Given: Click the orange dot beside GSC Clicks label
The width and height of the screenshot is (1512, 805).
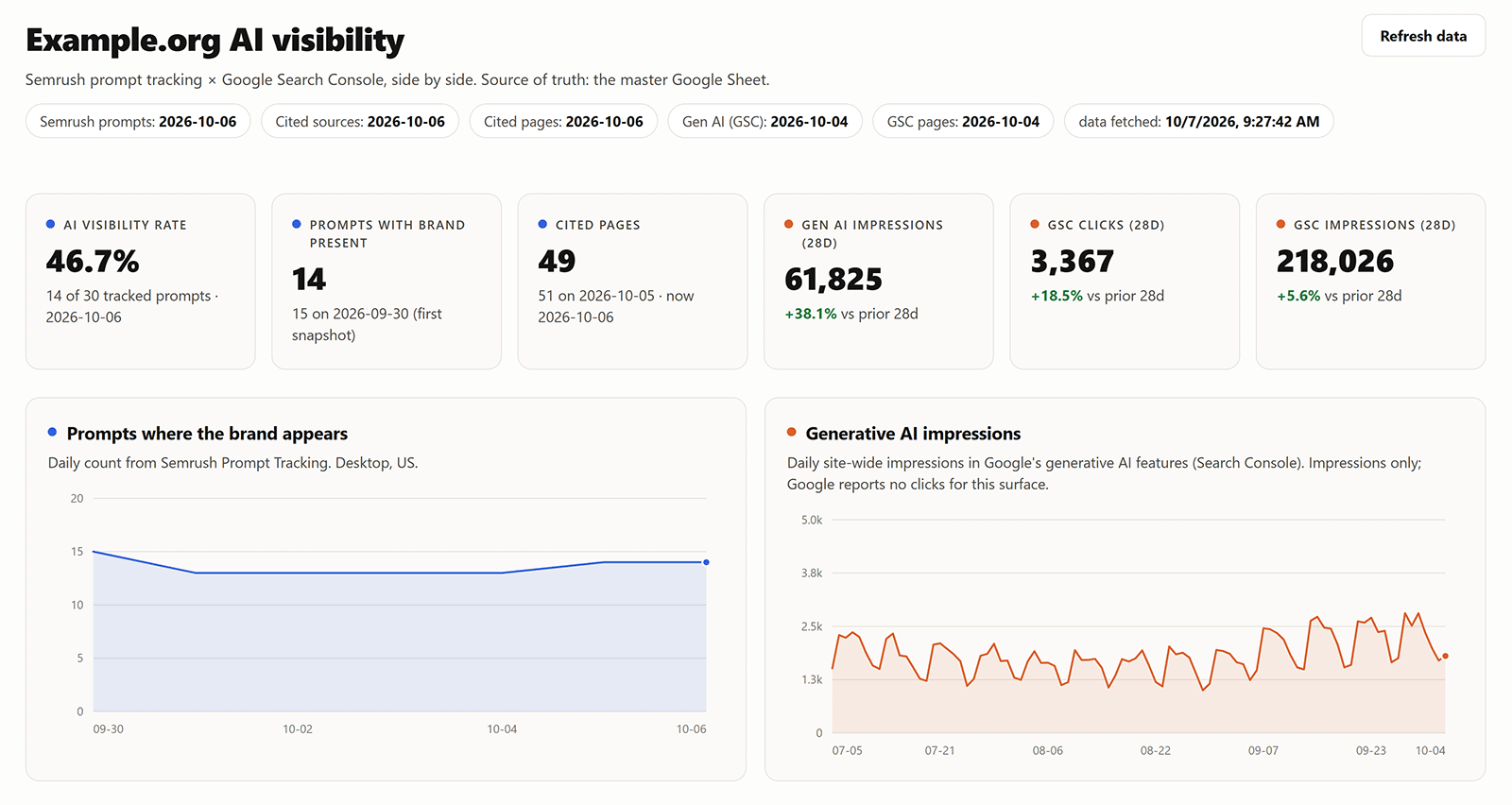Looking at the screenshot, I should coord(1035,224).
